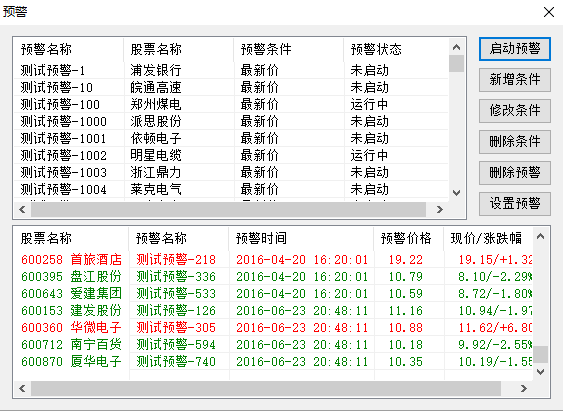Click the stock name 皖通高速
Screen dimensions: 563x411
(x=156, y=87)
